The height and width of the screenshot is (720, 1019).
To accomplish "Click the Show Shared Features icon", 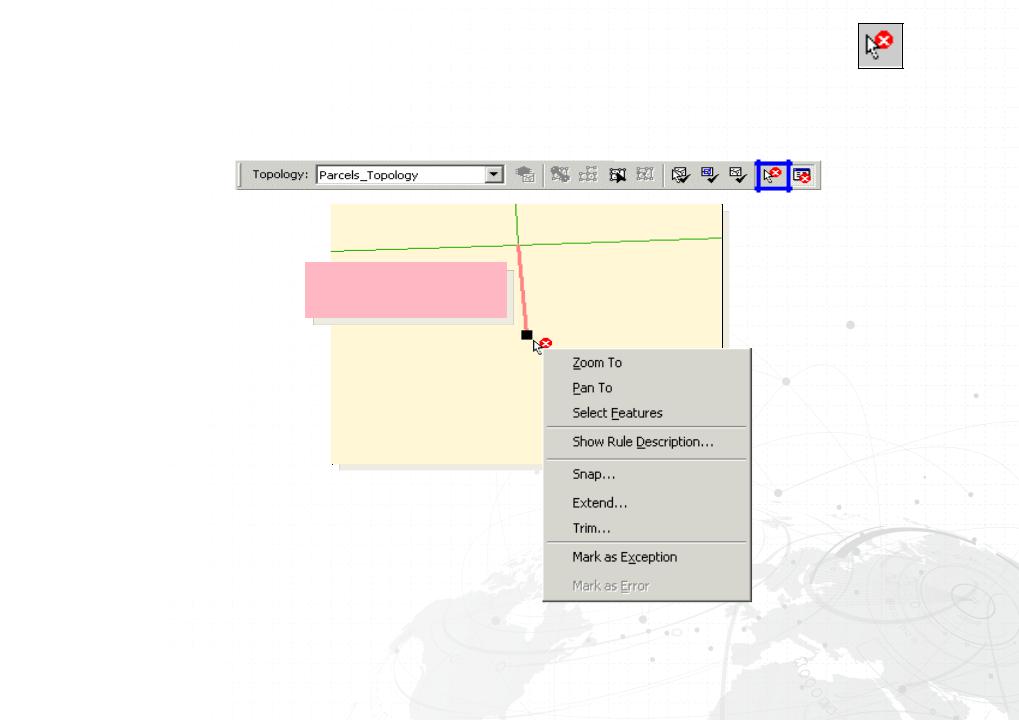I will [645, 175].
